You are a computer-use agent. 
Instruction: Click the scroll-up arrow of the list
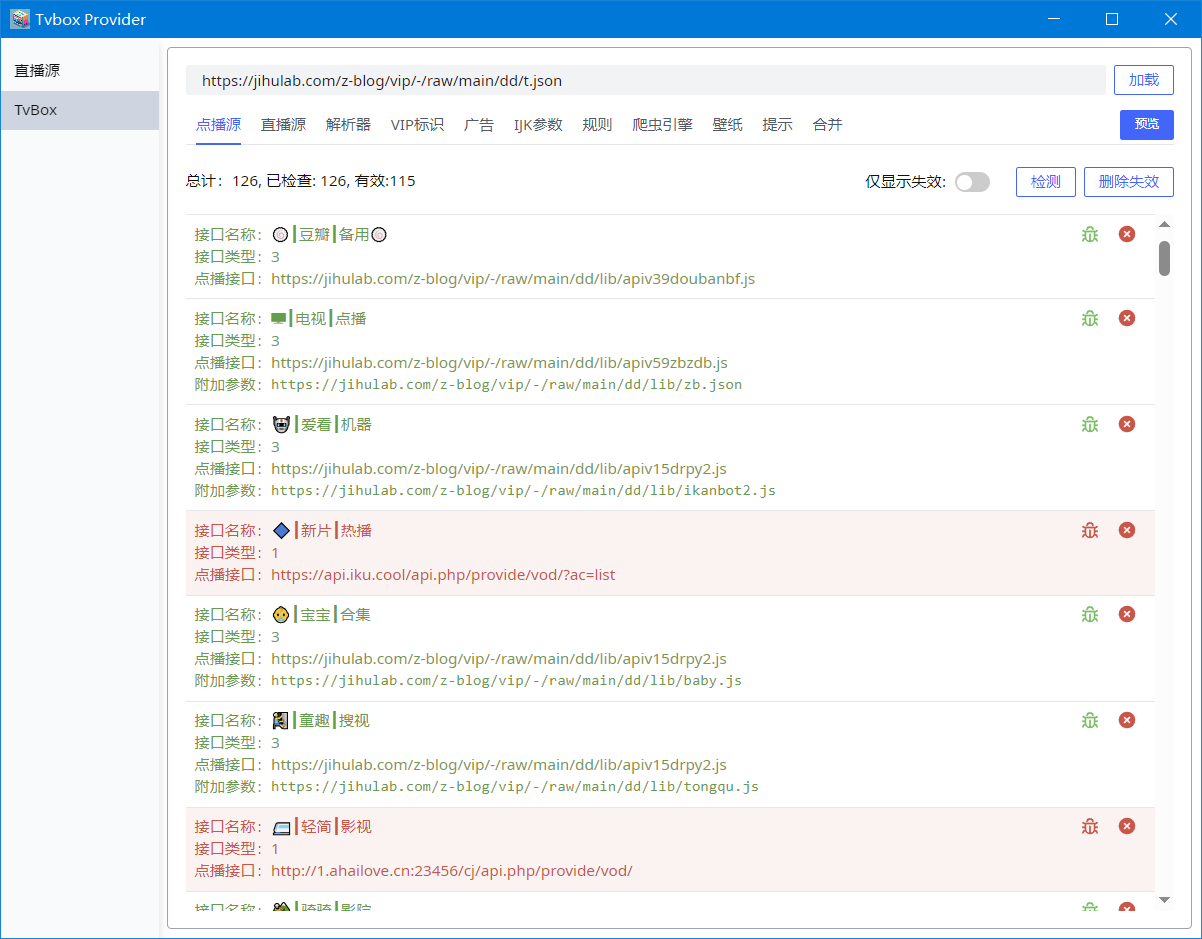(x=1164, y=224)
